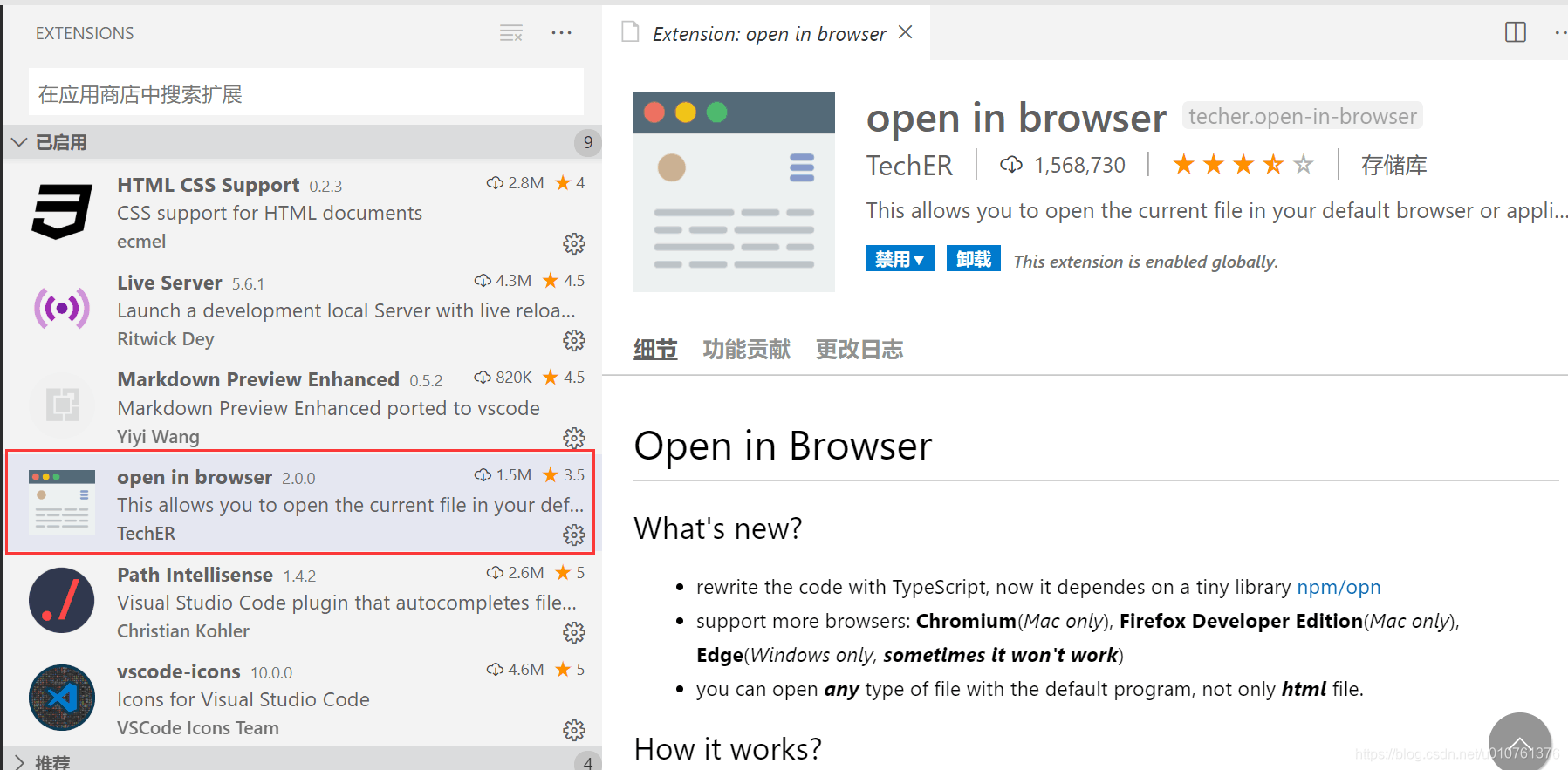Select the Path Intellisense extension icon

pyautogui.click(x=61, y=600)
